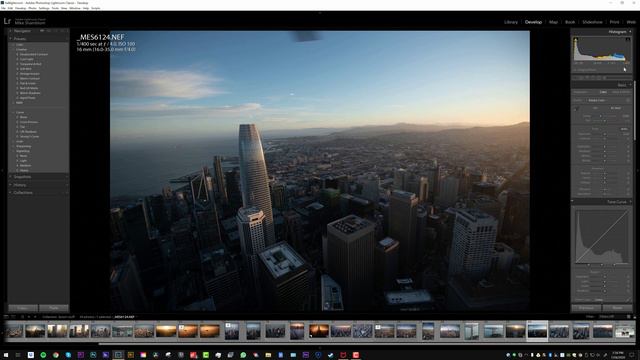Open Chrome from the taskbar
This screenshot has height=360, width=640.
coord(56,355)
